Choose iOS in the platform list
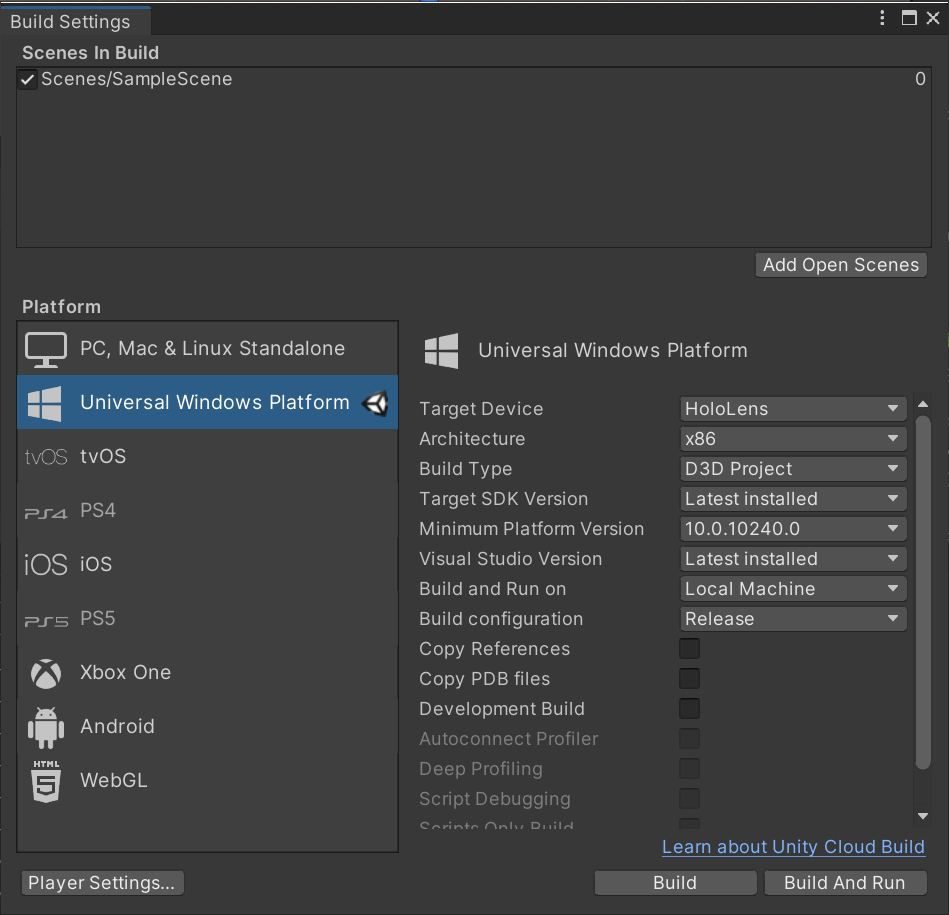 coord(208,565)
